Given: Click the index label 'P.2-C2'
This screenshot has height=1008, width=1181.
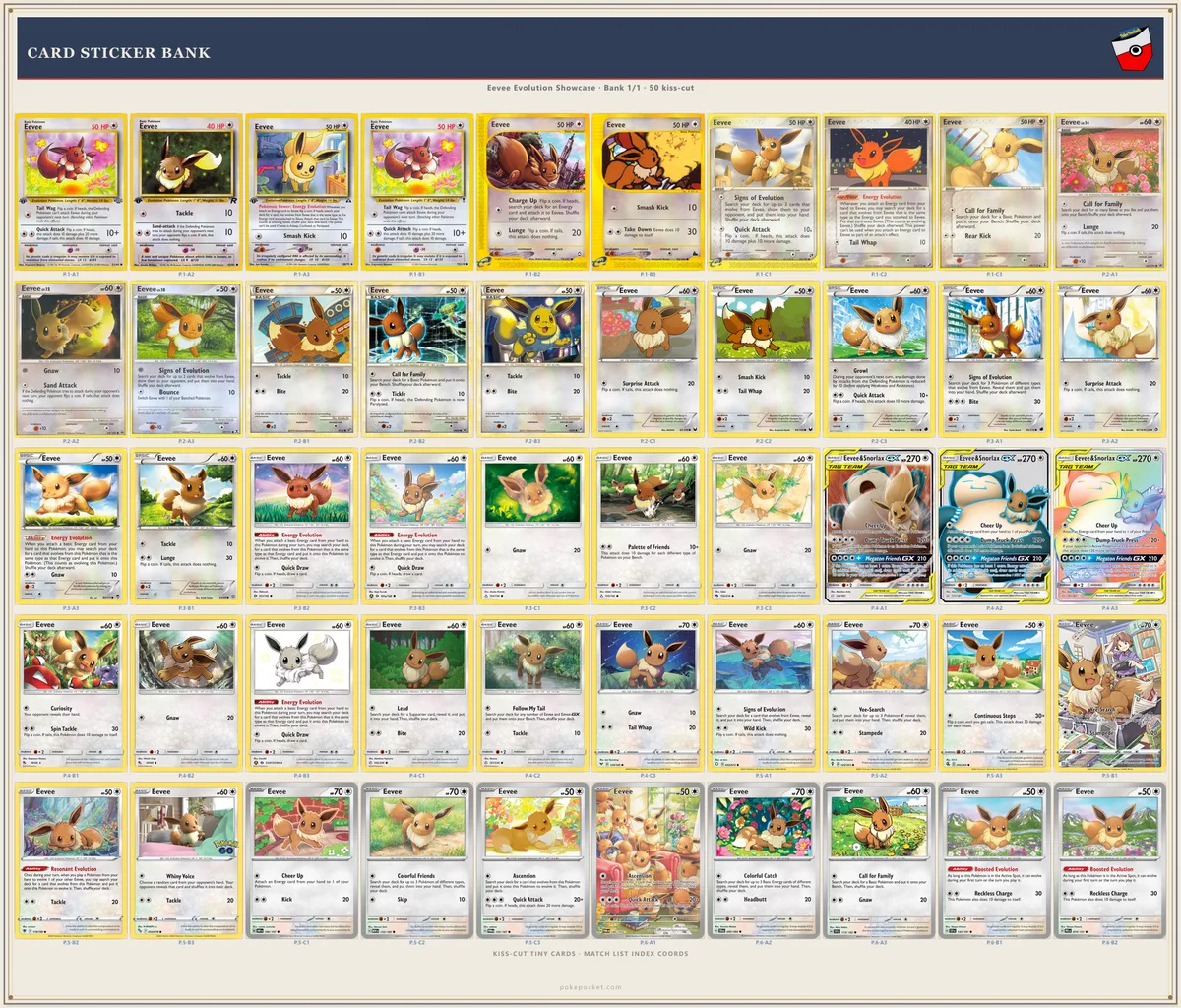Looking at the screenshot, I should [x=764, y=442].
